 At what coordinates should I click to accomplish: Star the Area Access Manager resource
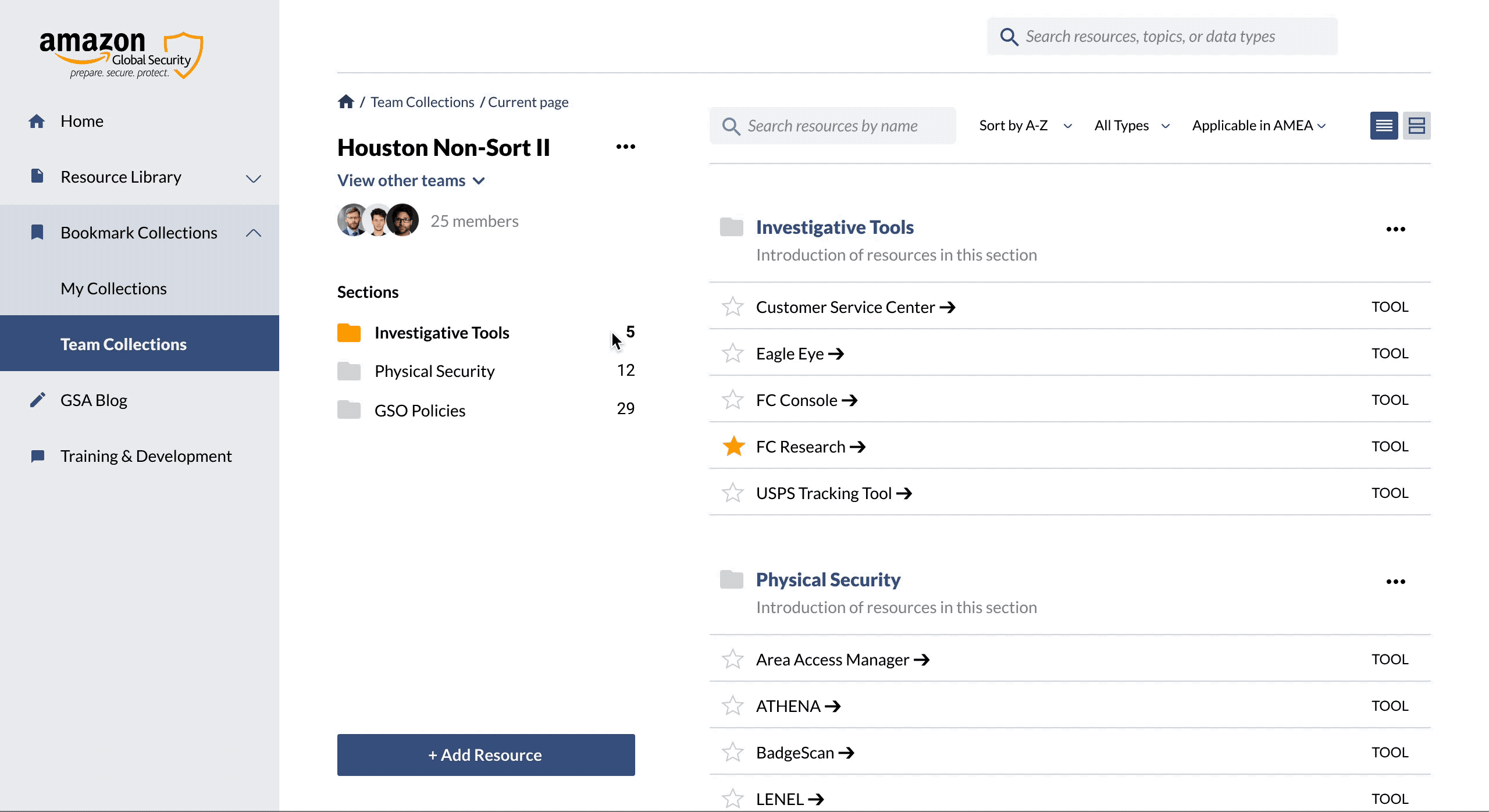(733, 659)
